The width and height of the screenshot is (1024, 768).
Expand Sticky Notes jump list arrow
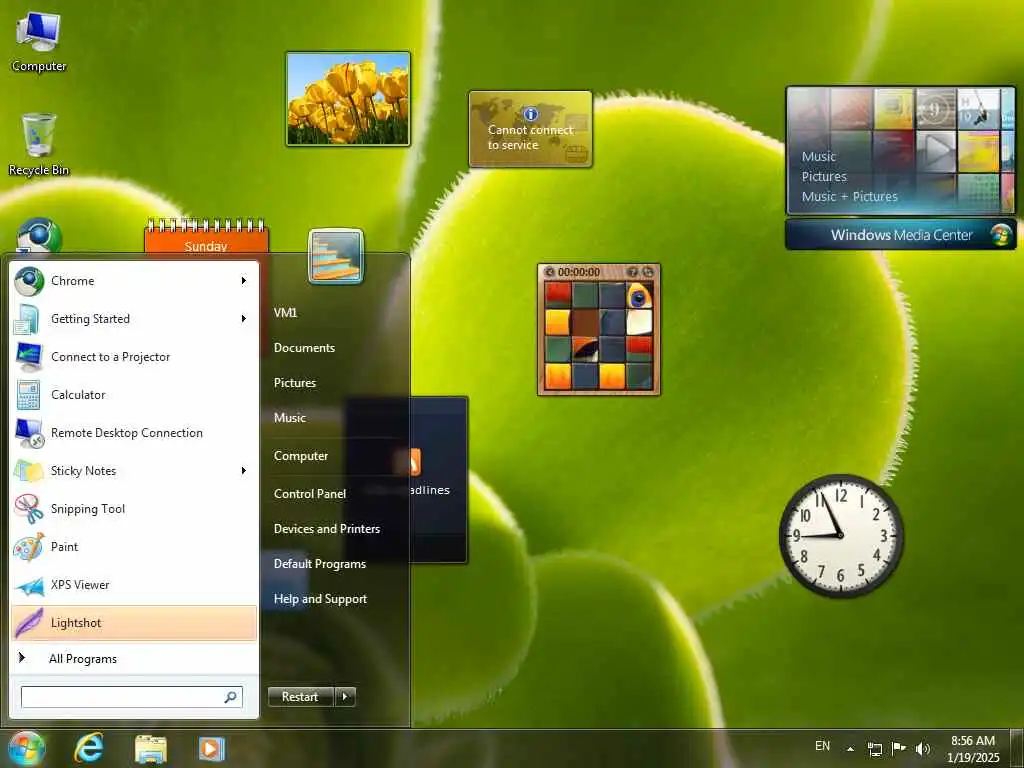(x=244, y=471)
